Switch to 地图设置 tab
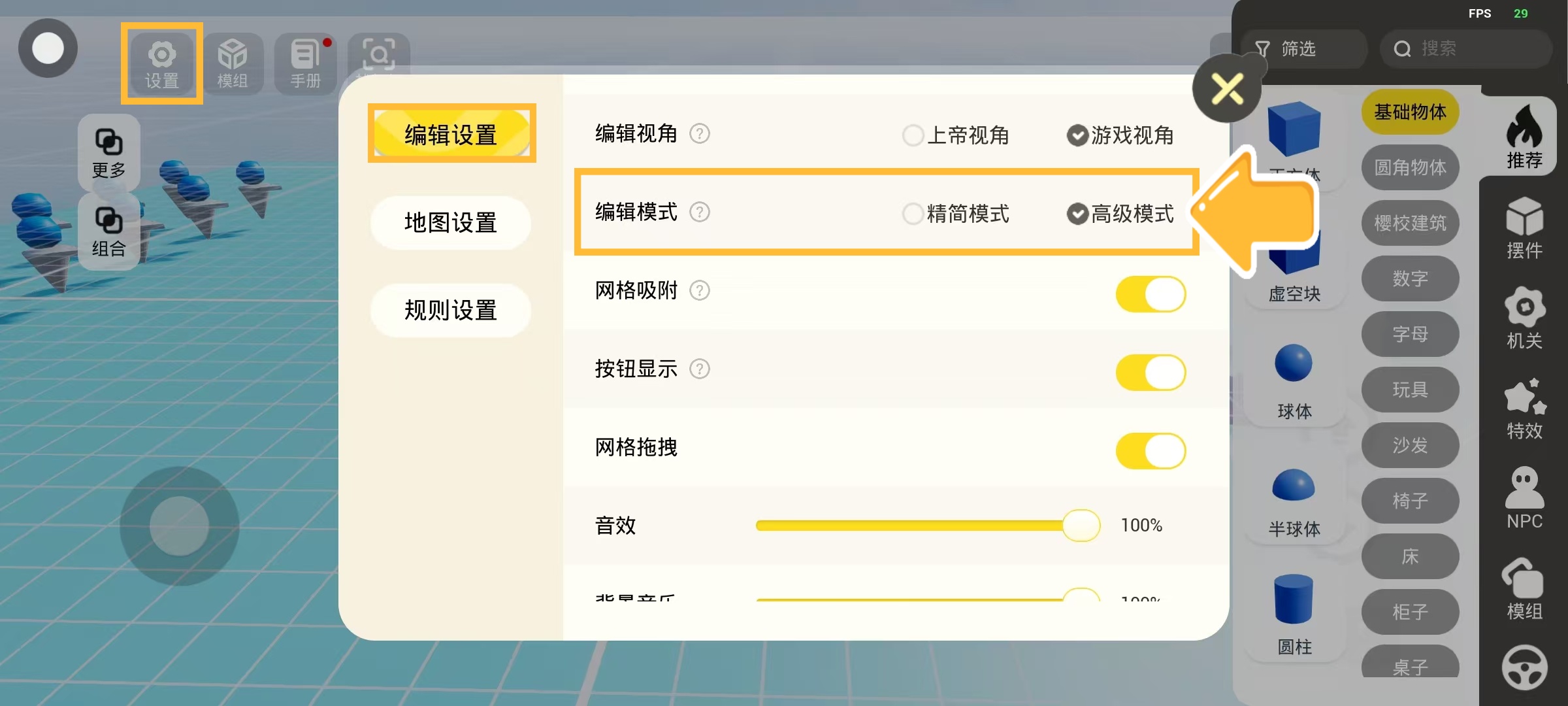This screenshot has height=706, width=1568. coord(451,223)
